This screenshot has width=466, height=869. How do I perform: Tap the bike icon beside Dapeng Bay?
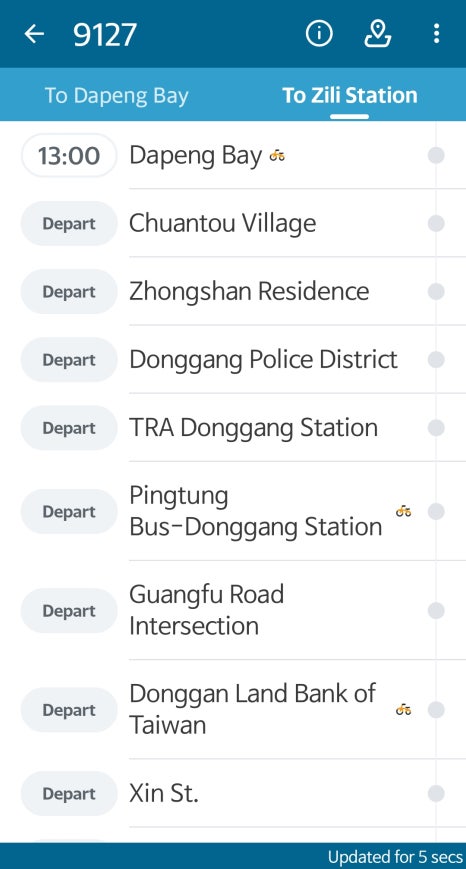[x=277, y=156]
